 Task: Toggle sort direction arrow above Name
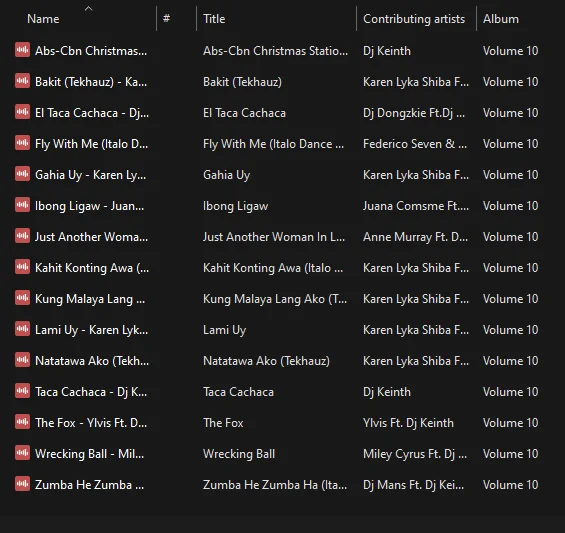(x=88, y=8)
